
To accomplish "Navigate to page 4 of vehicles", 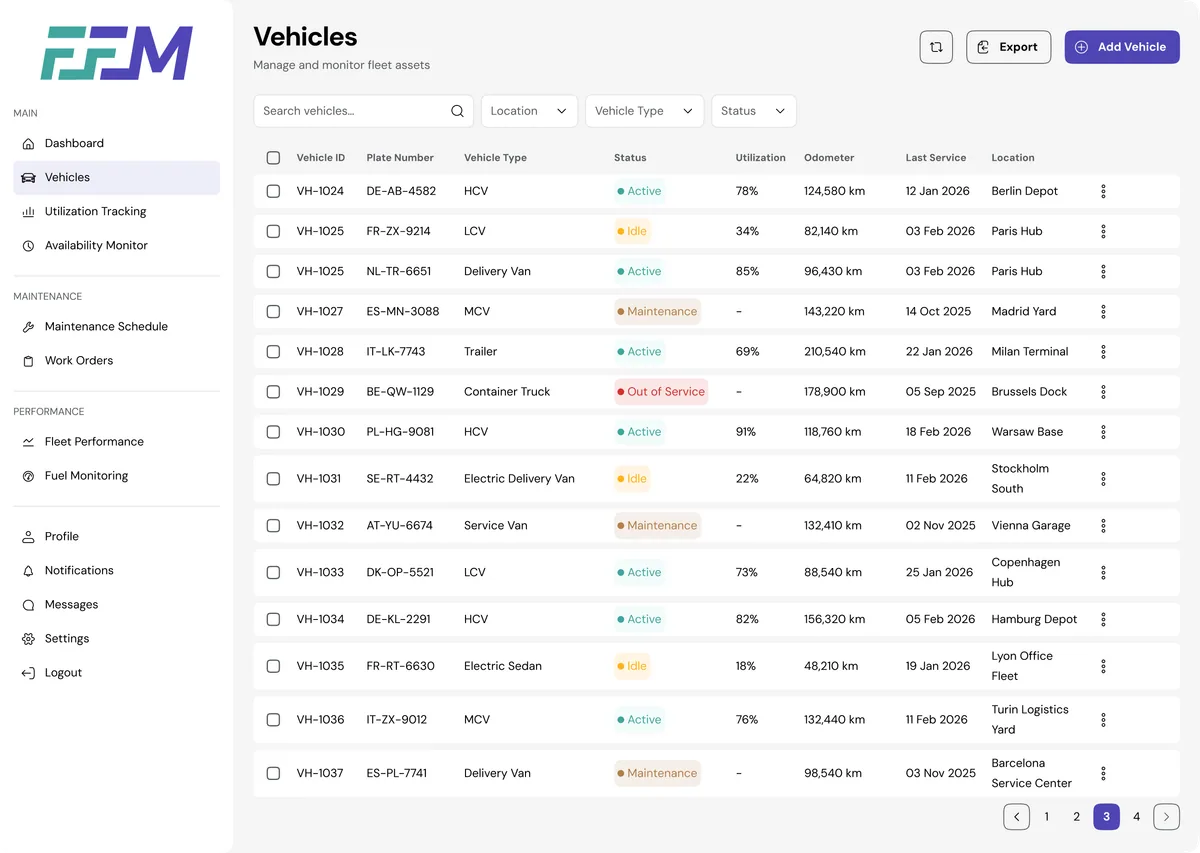I will [1136, 816].
